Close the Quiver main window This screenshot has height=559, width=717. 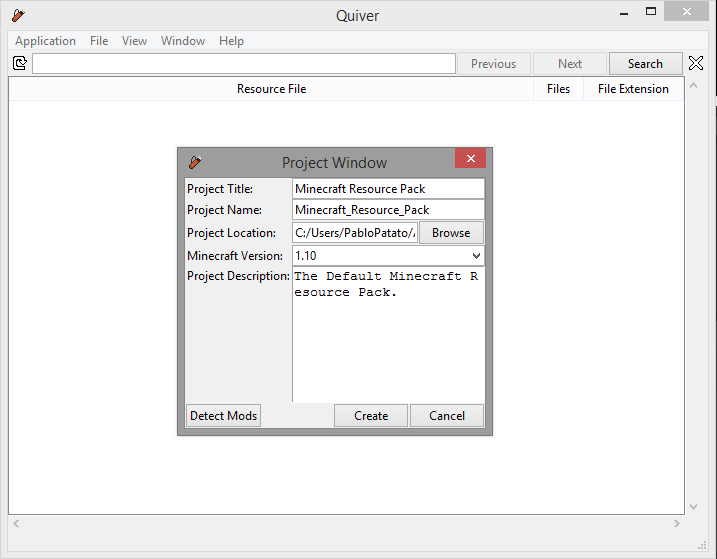(686, 11)
